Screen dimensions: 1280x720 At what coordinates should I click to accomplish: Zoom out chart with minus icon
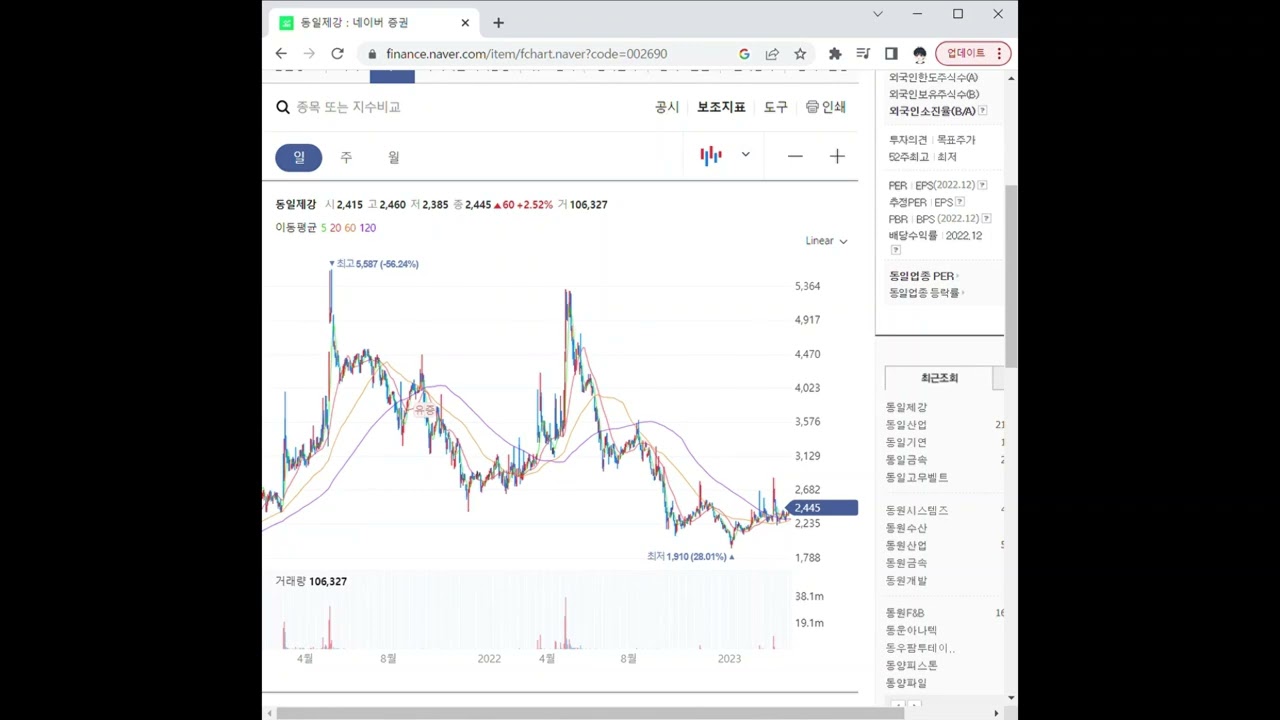pos(795,156)
